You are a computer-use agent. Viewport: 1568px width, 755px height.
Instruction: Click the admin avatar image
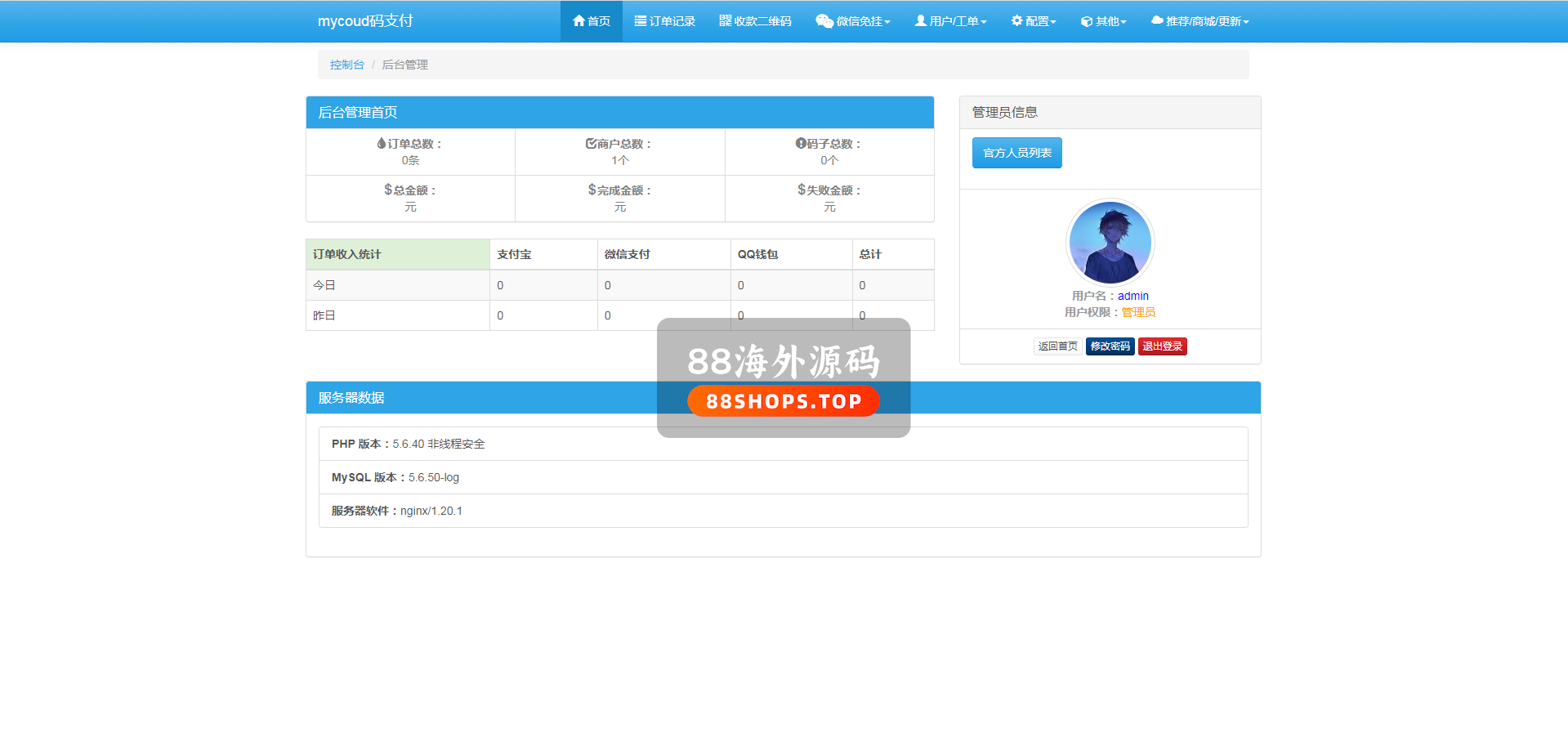(x=1110, y=243)
